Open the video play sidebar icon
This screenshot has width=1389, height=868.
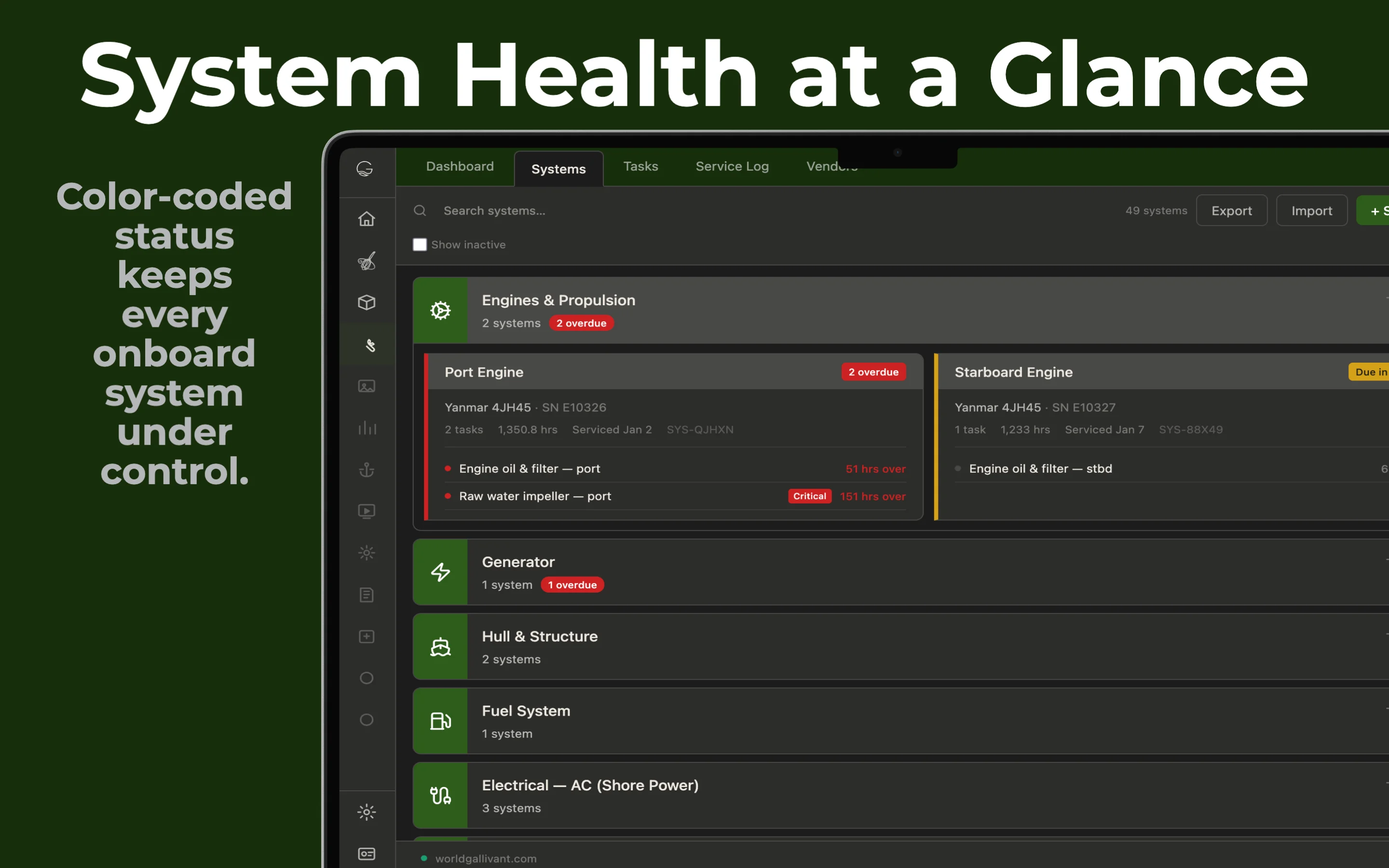pyautogui.click(x=366, y=511)
